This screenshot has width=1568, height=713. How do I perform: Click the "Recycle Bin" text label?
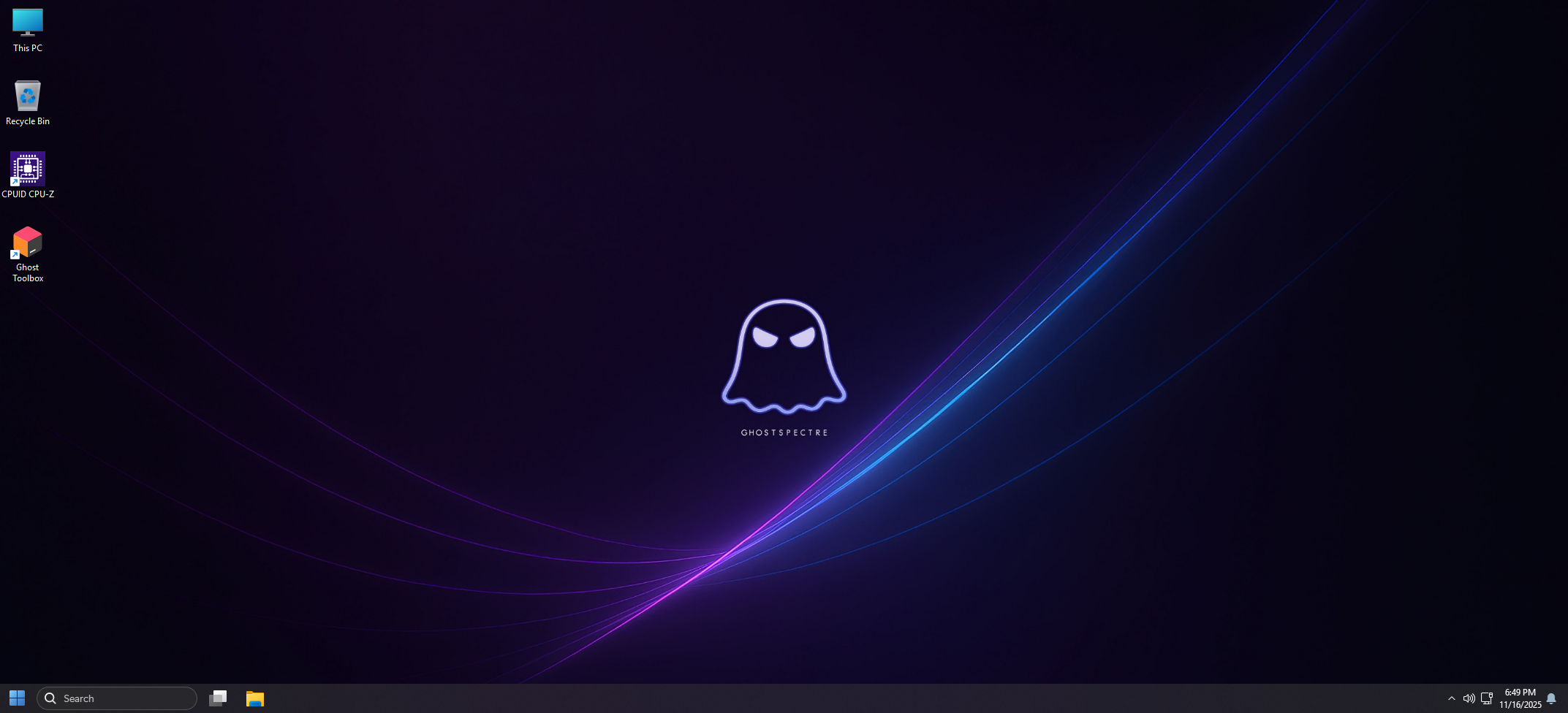point(28,121)
